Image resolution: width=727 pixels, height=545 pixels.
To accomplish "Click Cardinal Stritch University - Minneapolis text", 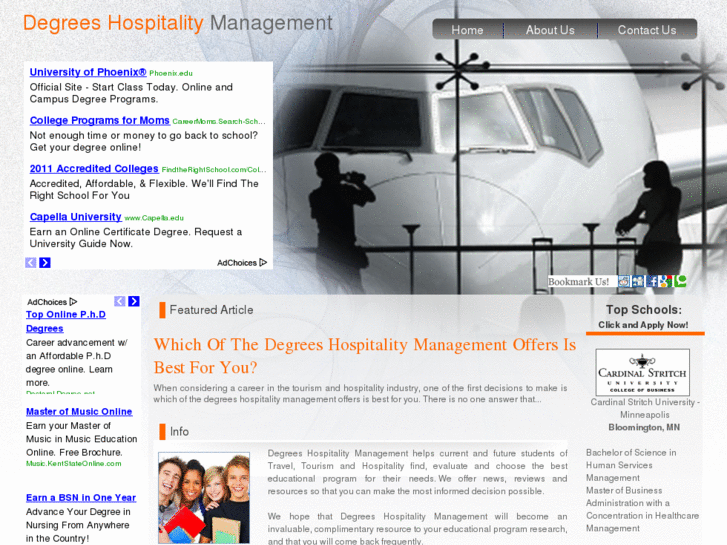I will pos(645,408).
